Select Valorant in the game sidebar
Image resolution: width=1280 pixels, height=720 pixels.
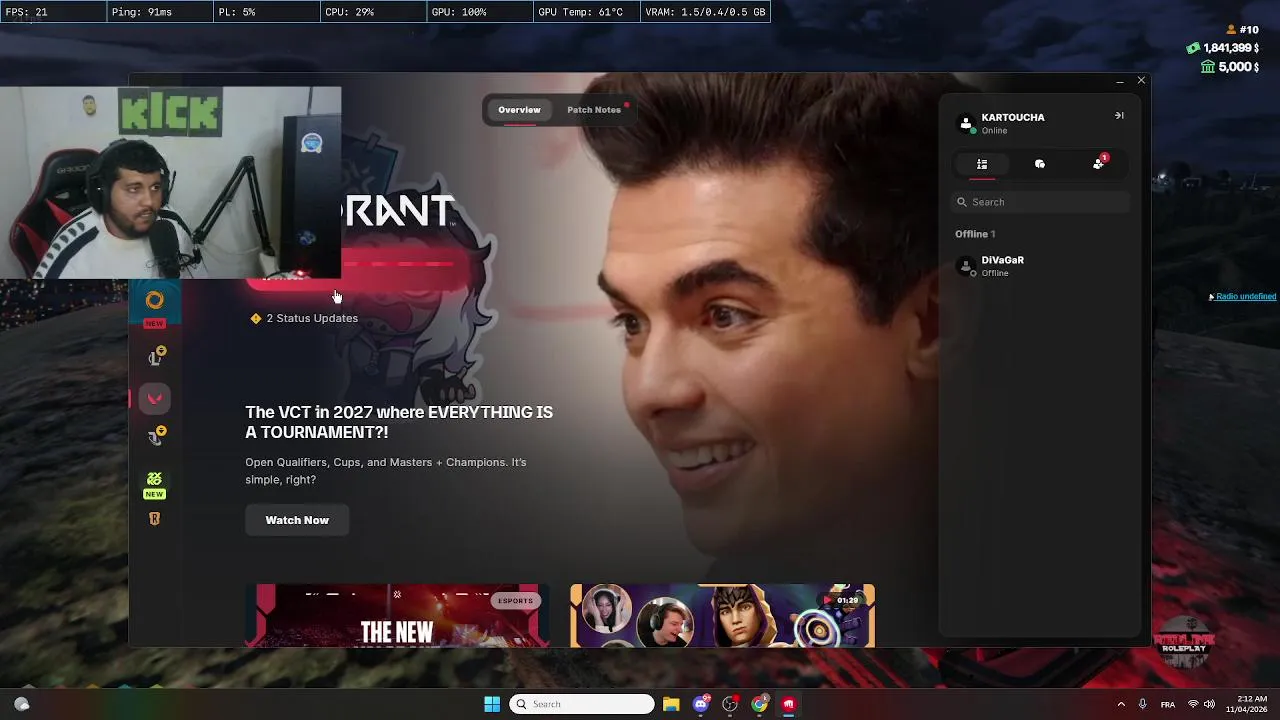tap(154, 398)
